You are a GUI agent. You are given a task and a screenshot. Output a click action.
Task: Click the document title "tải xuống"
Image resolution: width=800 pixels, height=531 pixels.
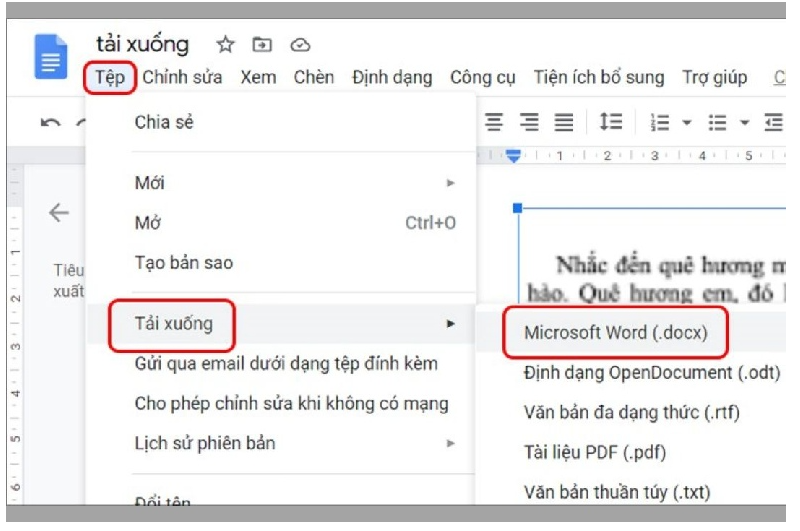pos(142,45)
